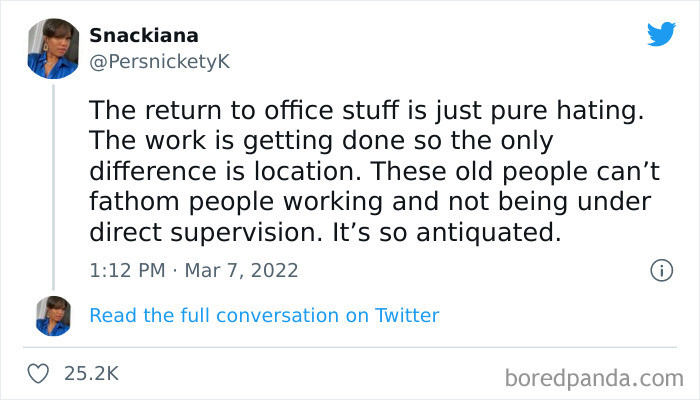View the 25.2K likes count

click(x=91, y=373)
